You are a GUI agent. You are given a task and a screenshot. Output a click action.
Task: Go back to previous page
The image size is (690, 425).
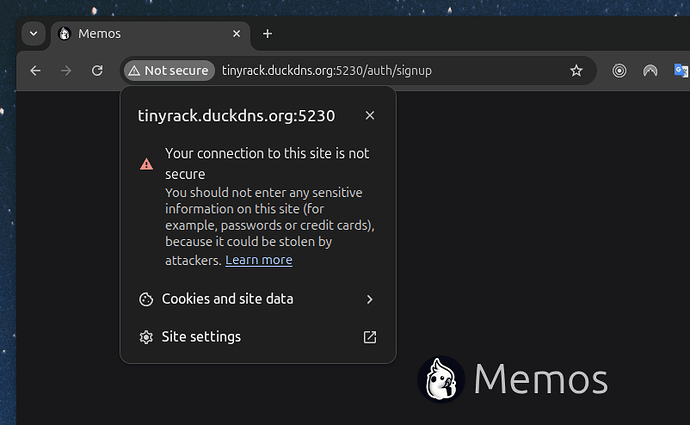(x=35, y=70)
